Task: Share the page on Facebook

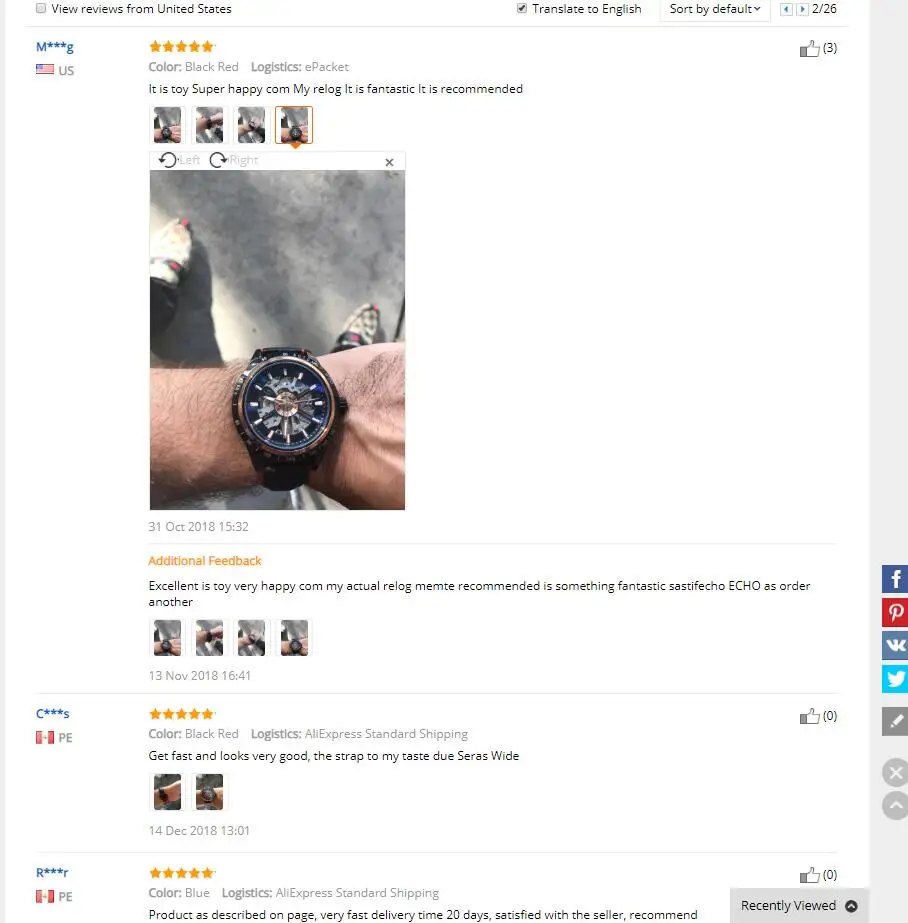Action: point(894,579)
